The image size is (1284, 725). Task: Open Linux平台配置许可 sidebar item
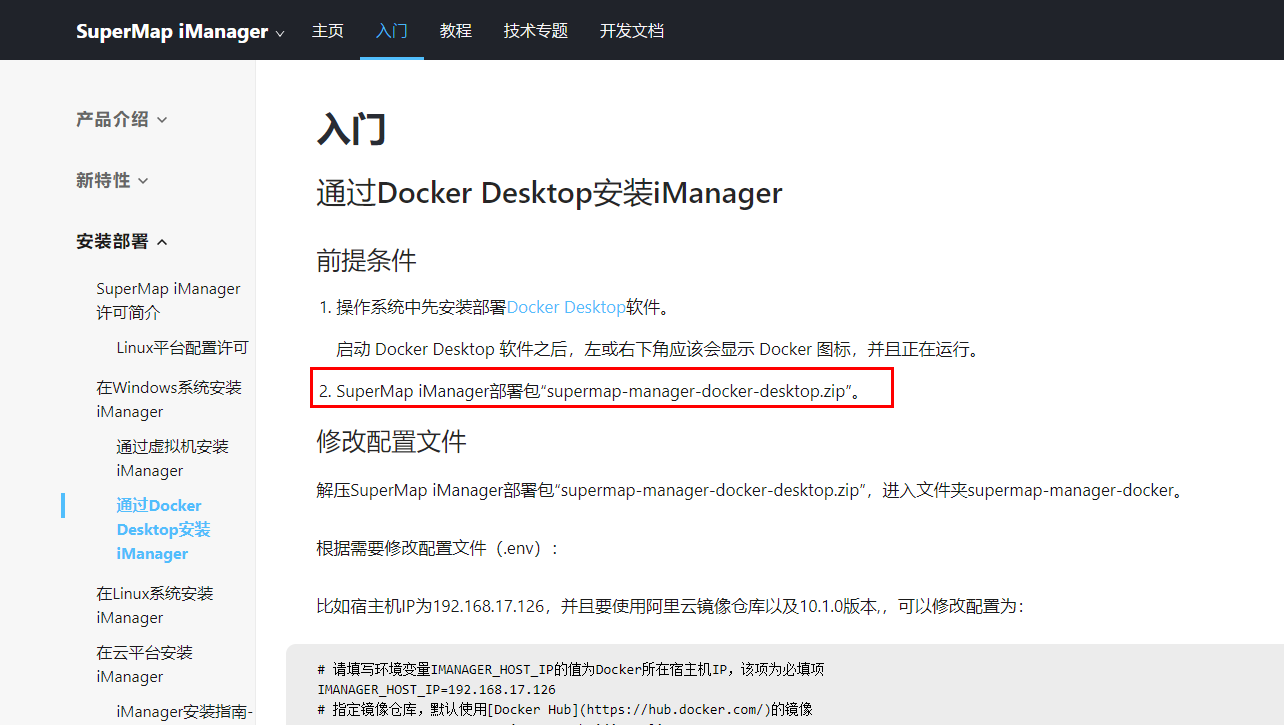coord(182,348)
